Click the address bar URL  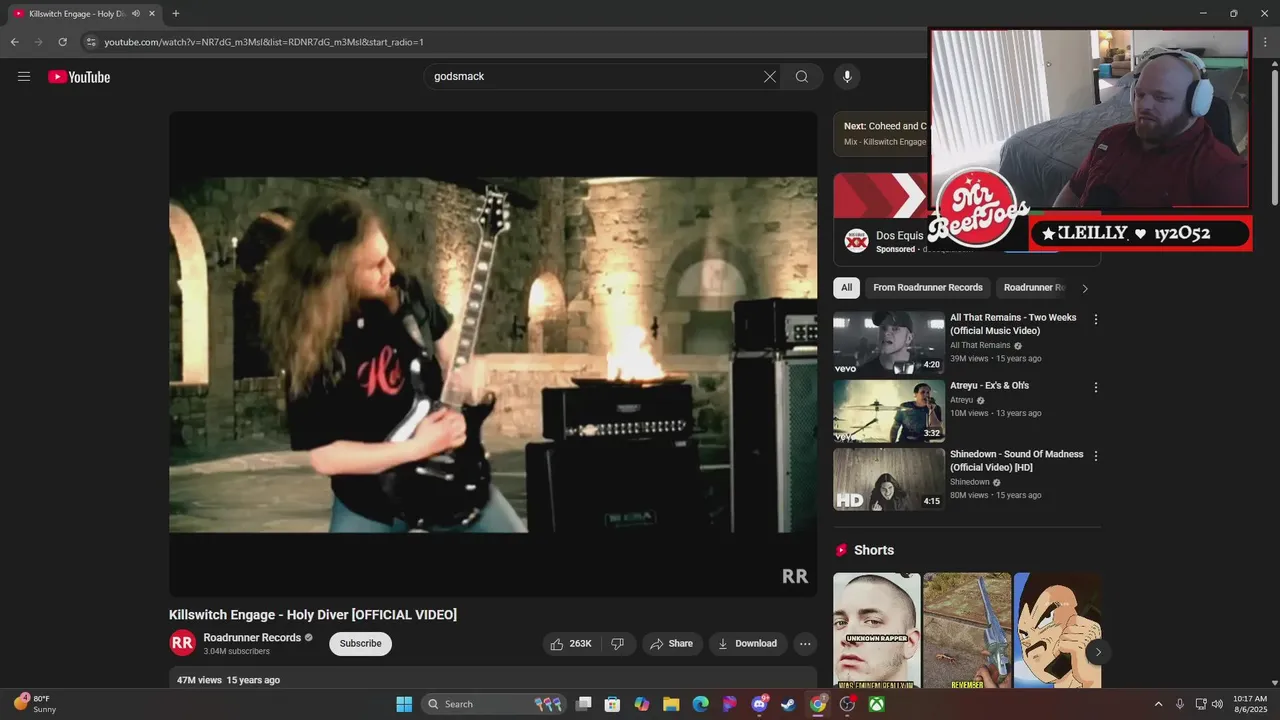point(264,42)
